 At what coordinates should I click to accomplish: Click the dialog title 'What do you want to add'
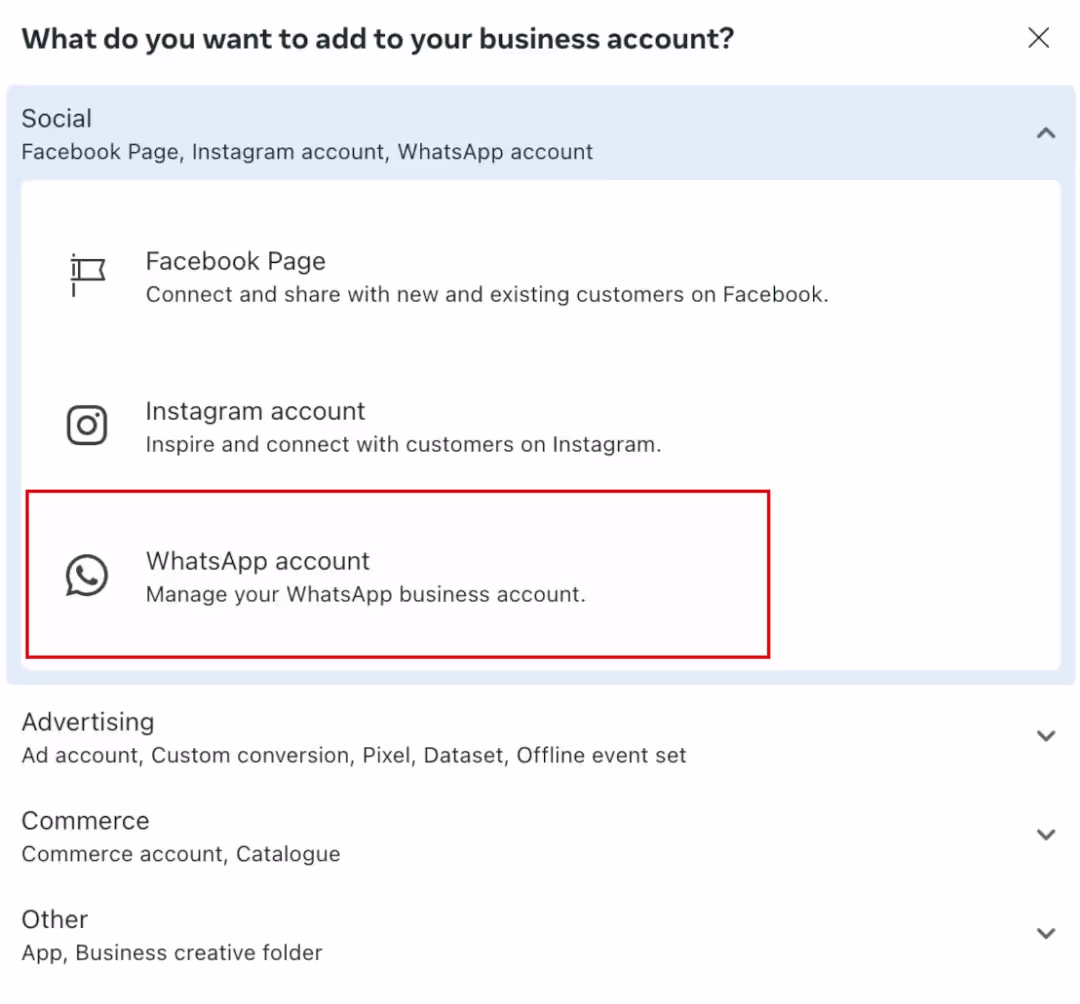(x=377, y=39)
